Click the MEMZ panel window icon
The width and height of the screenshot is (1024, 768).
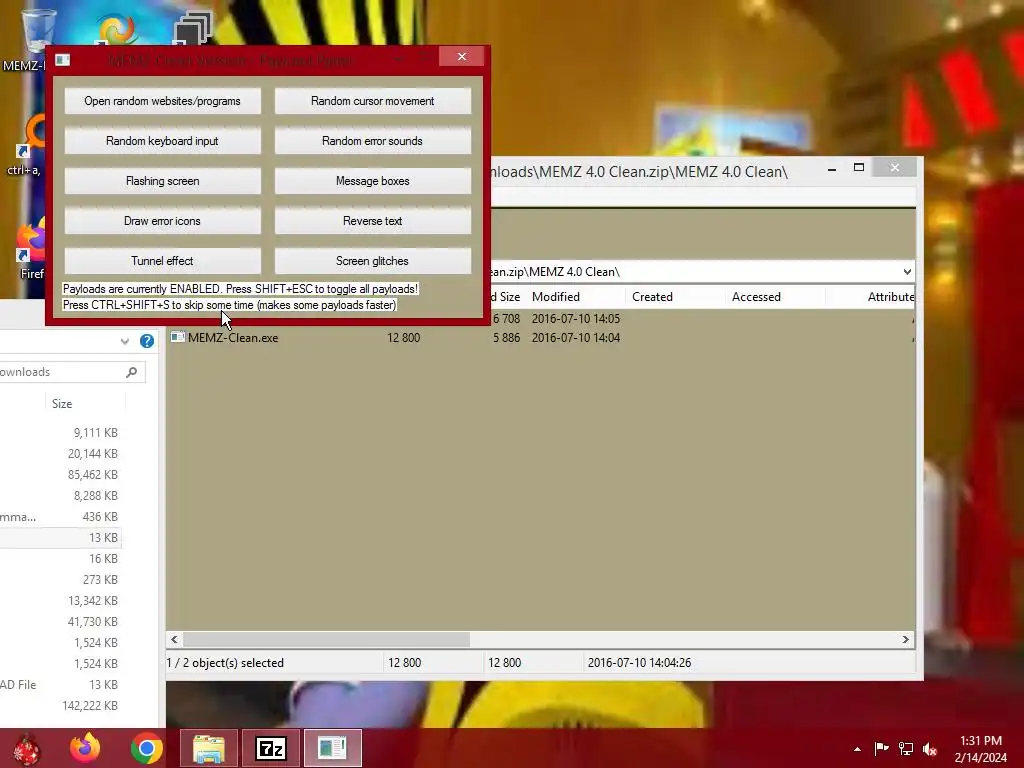click(x=63, y=60)
